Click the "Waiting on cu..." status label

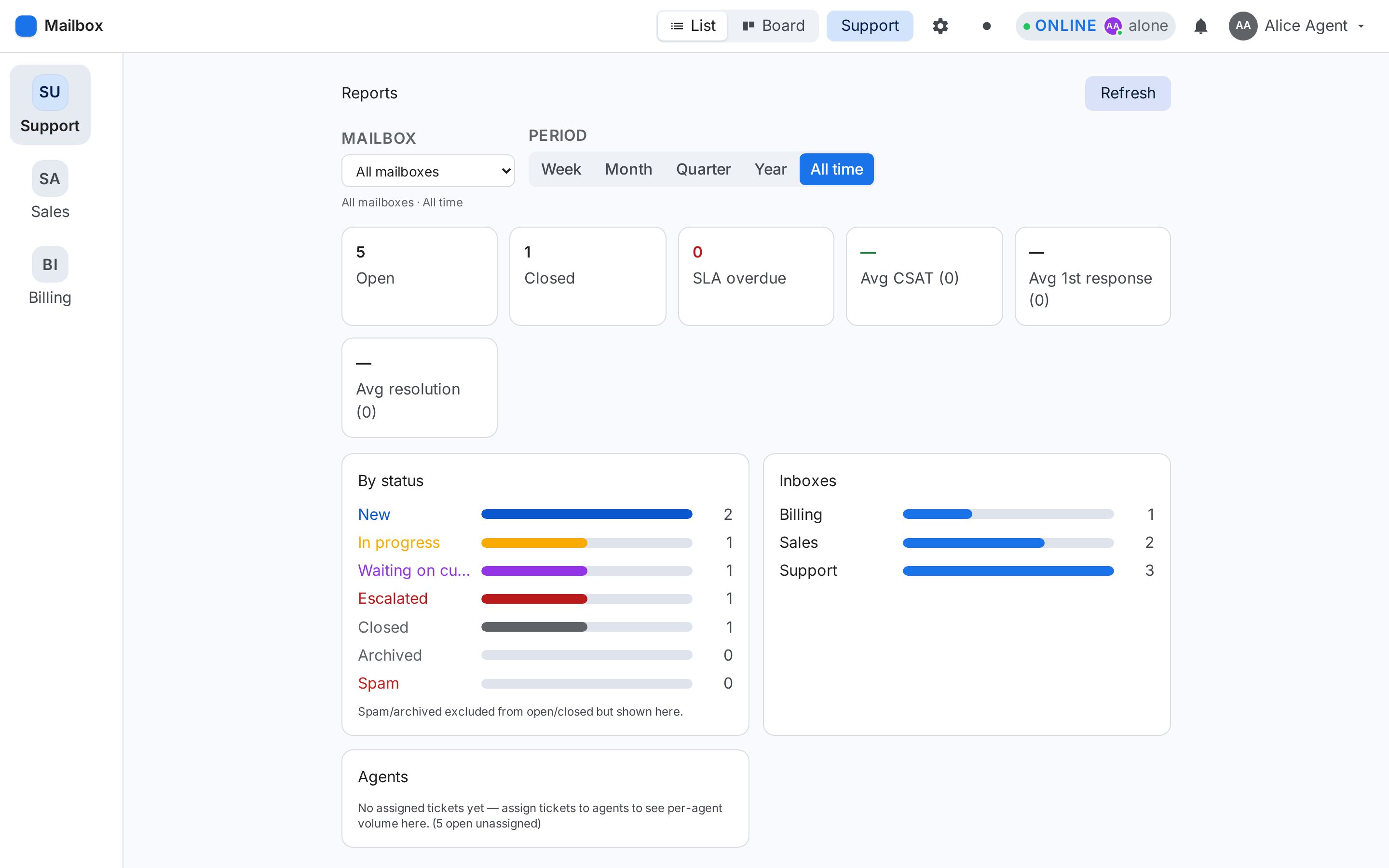[x=414, y=570]
